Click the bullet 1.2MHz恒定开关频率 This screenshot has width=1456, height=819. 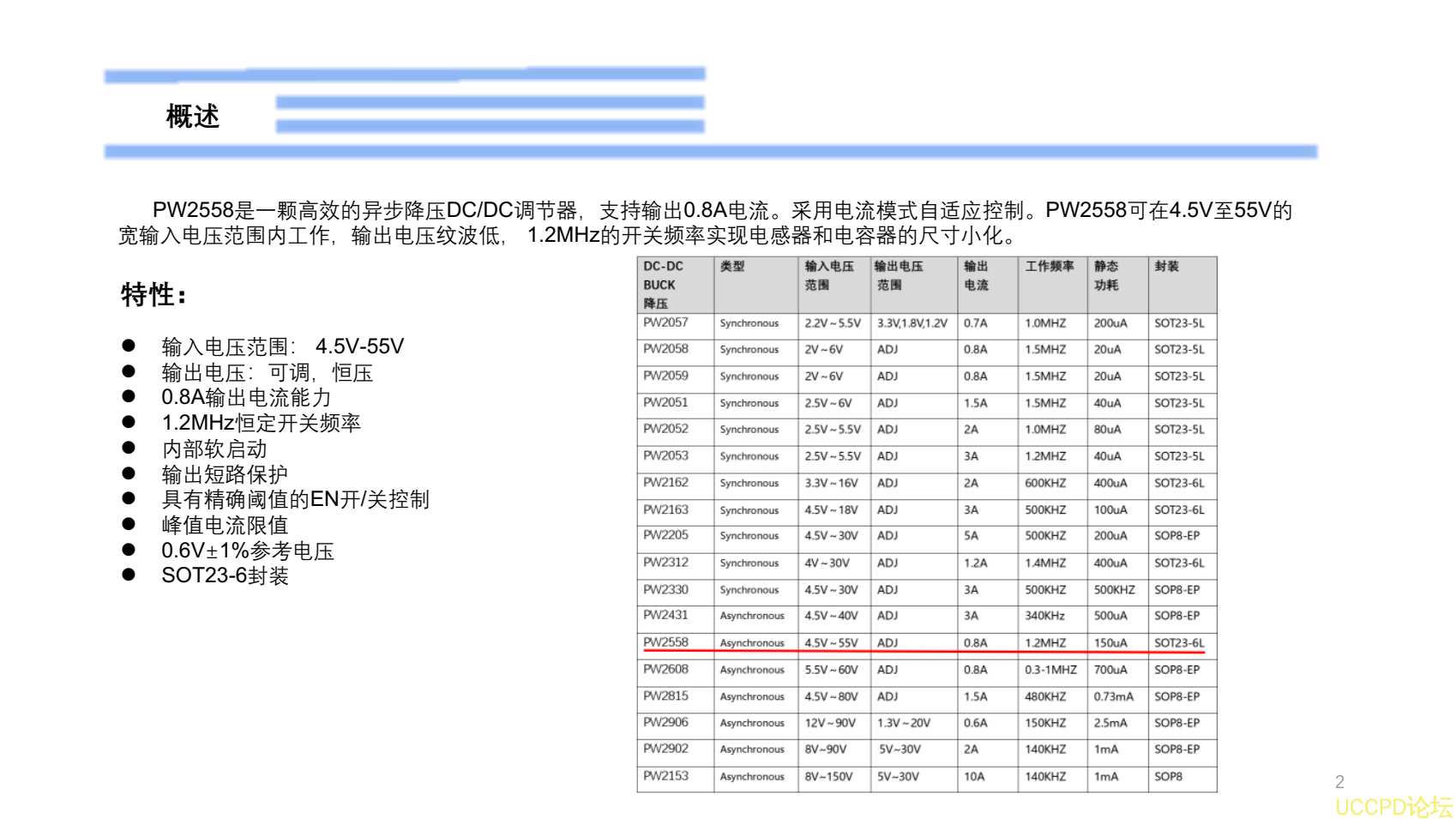pos(262,423)
